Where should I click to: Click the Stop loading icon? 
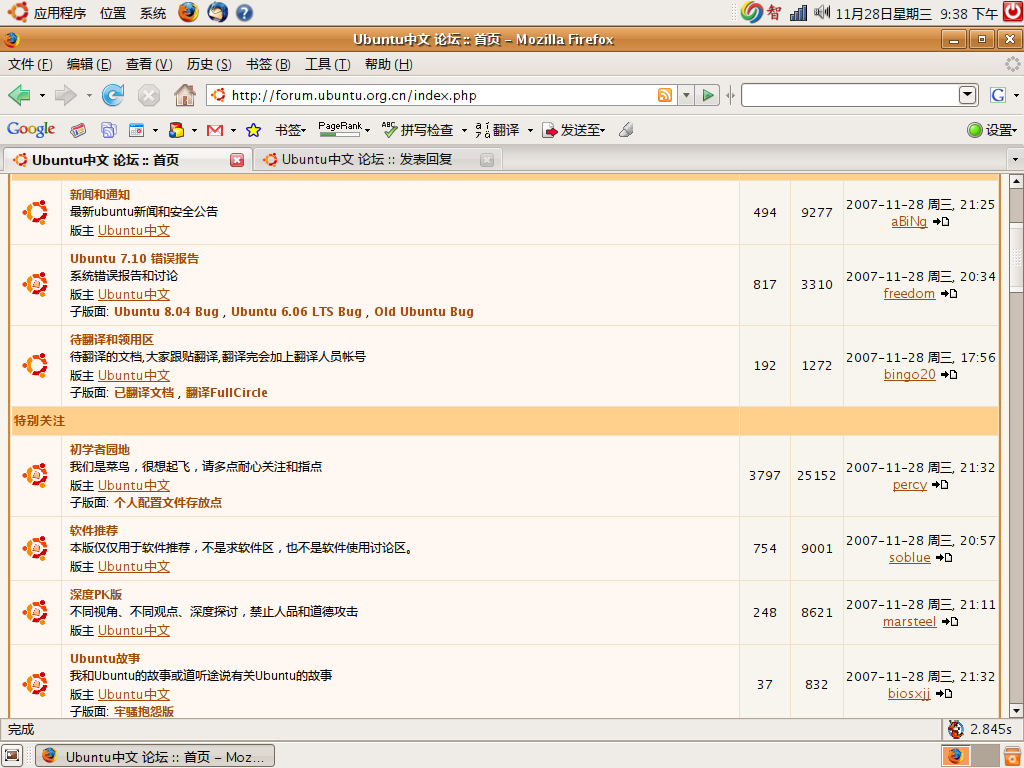click(x=149, y=96)
